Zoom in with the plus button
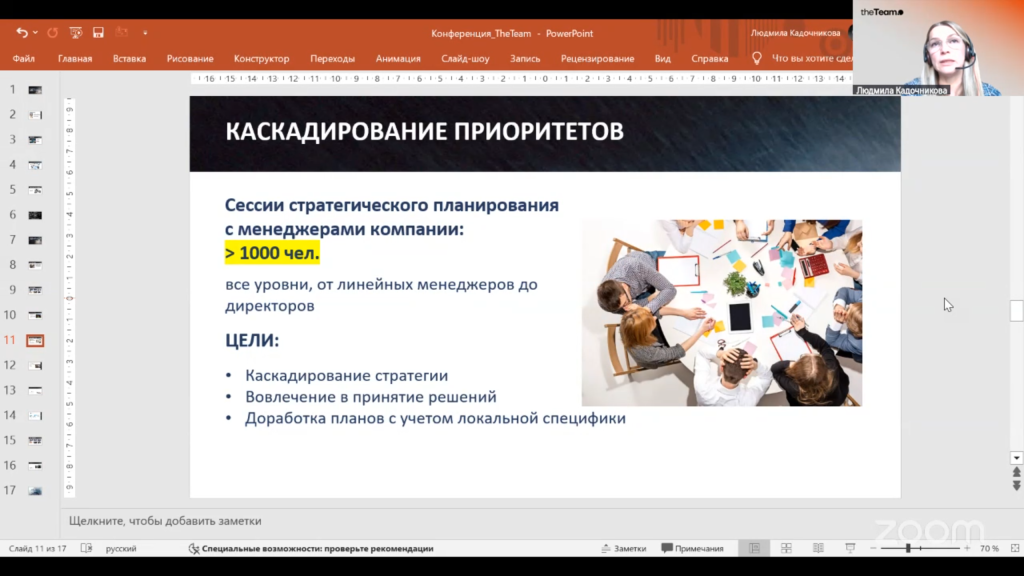Image resolution: width=1024 pixels, height=576 pixels. tap(967, 549)
